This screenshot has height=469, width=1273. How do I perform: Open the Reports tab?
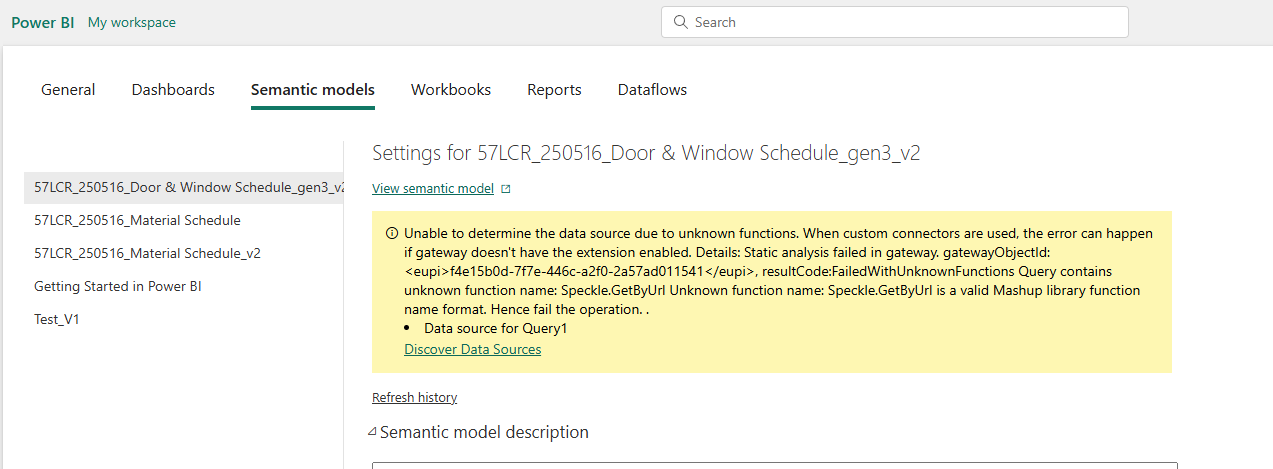click(554, 90)
